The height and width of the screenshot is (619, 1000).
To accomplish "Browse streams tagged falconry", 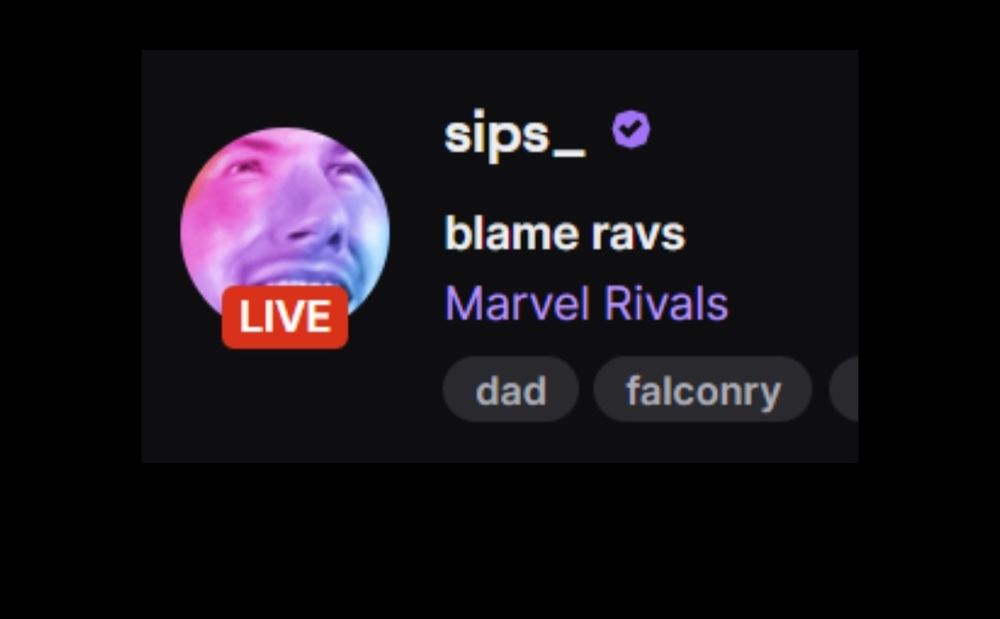I will tap(703, 390).
